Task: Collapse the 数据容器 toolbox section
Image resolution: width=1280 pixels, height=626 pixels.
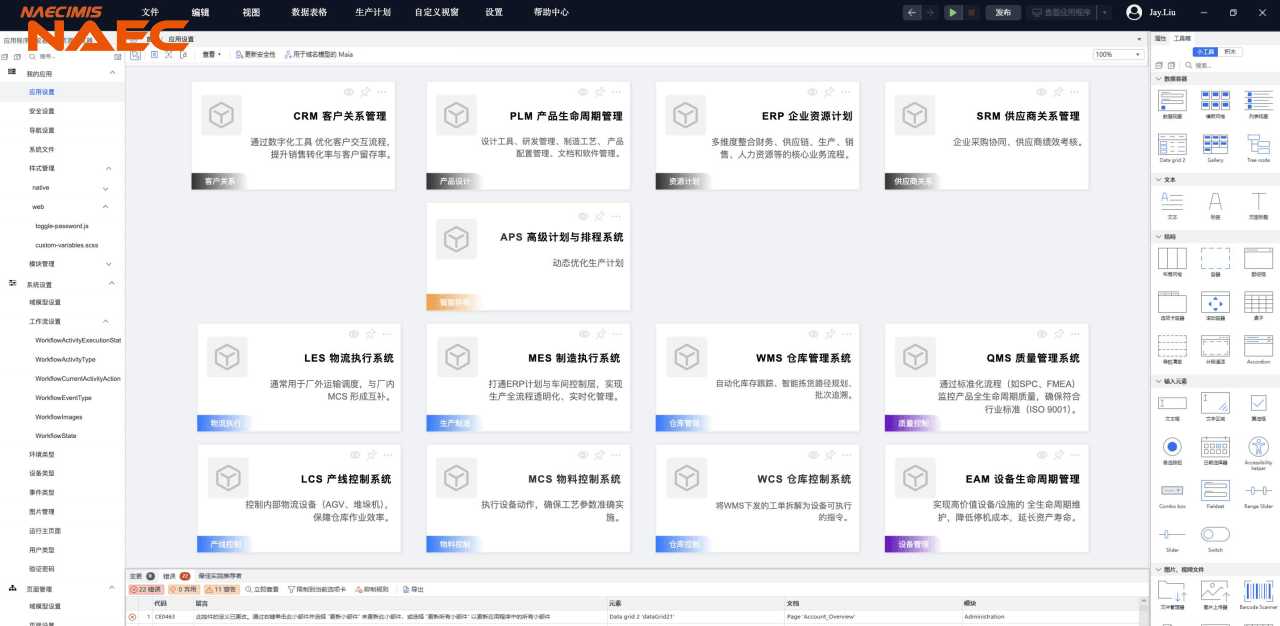Action: (x=1159, y=78)
